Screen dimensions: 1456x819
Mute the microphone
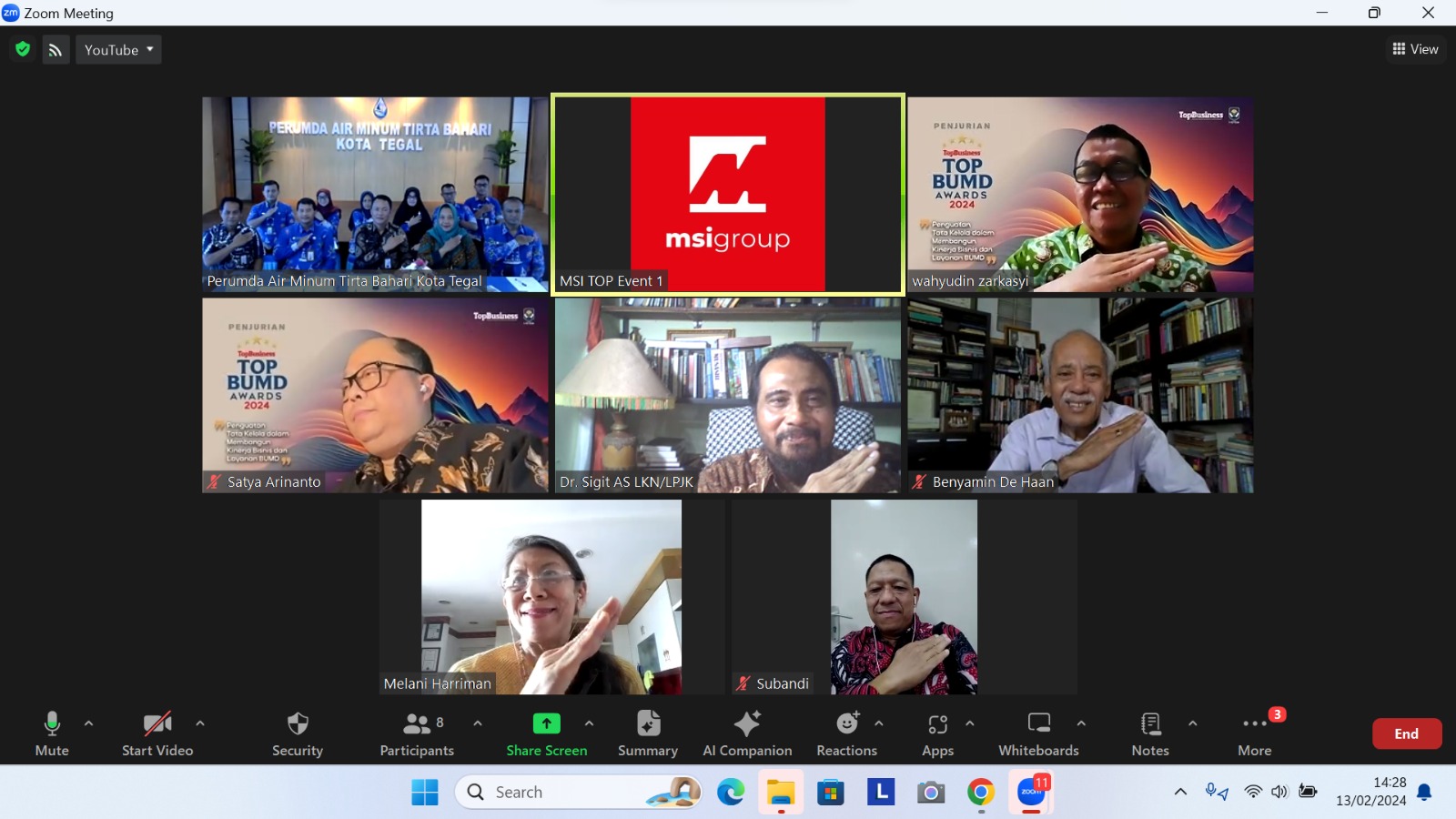[x=52, y=733]
